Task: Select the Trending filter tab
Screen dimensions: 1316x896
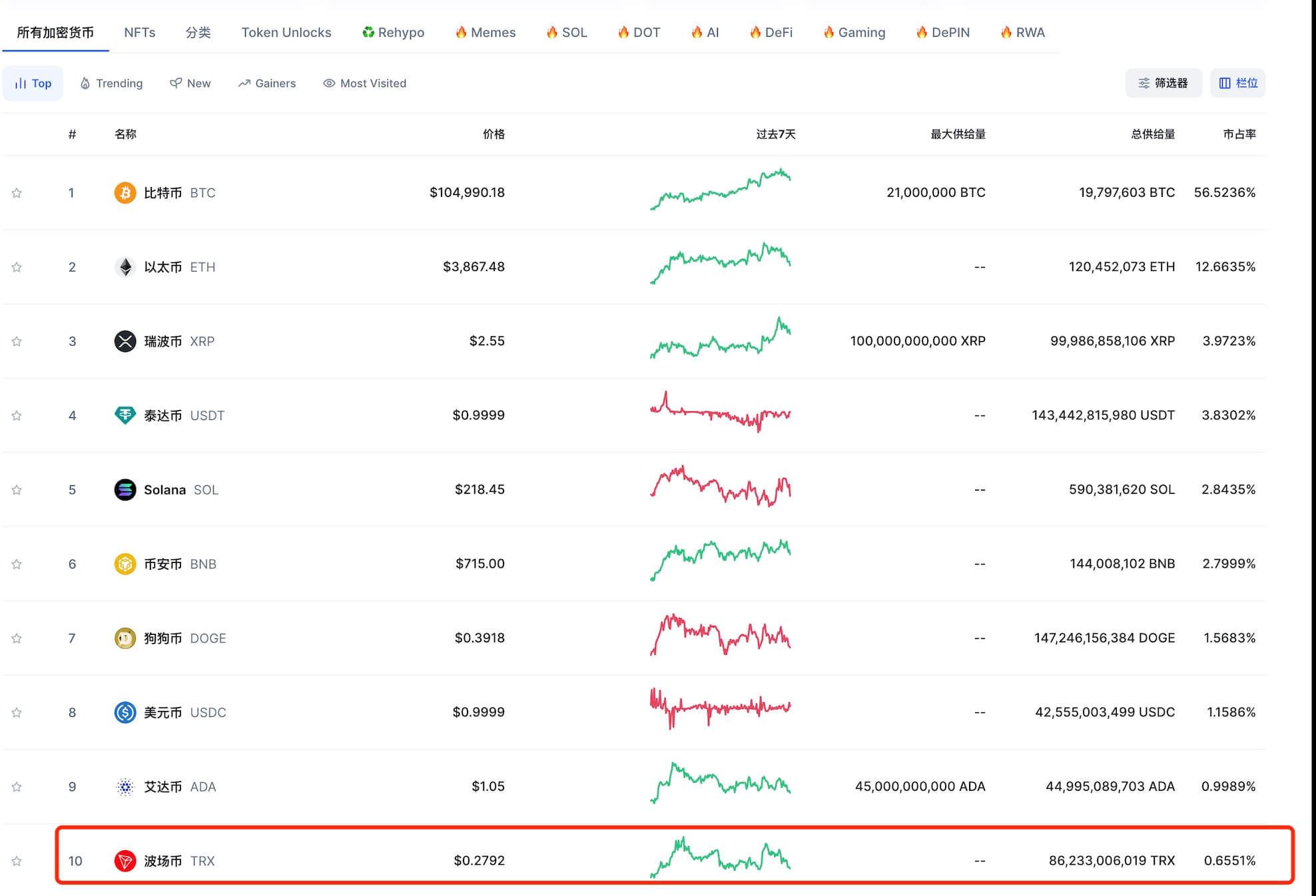Action: point(111,83)
